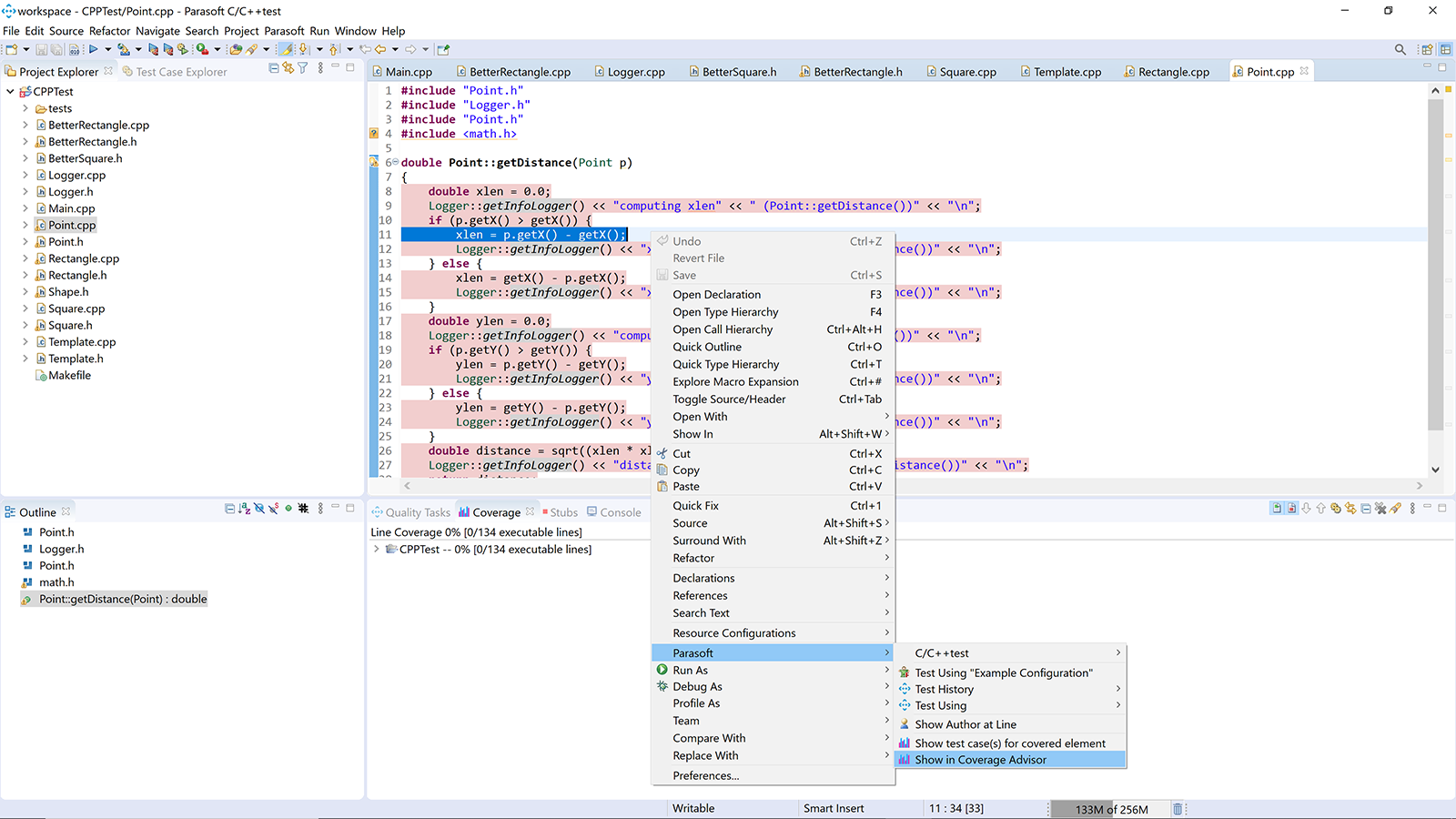The width and height of the screenshot is (1456, 819).
Task: Click the next covered element arrow in Coverage toolbar
Action: coord(1306,509)
